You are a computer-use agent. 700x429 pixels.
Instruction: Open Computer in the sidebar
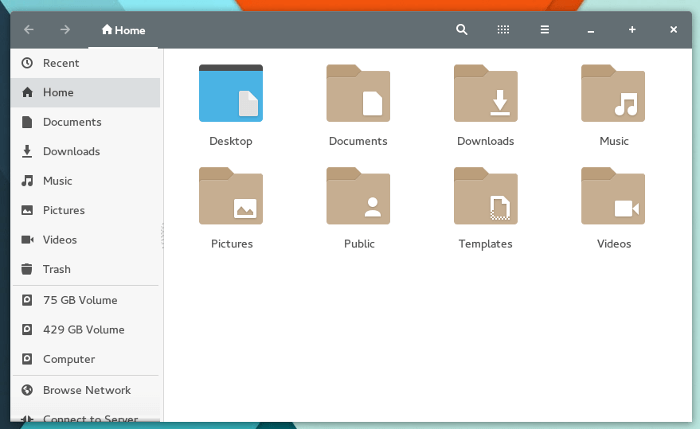(x=85, y=359)
